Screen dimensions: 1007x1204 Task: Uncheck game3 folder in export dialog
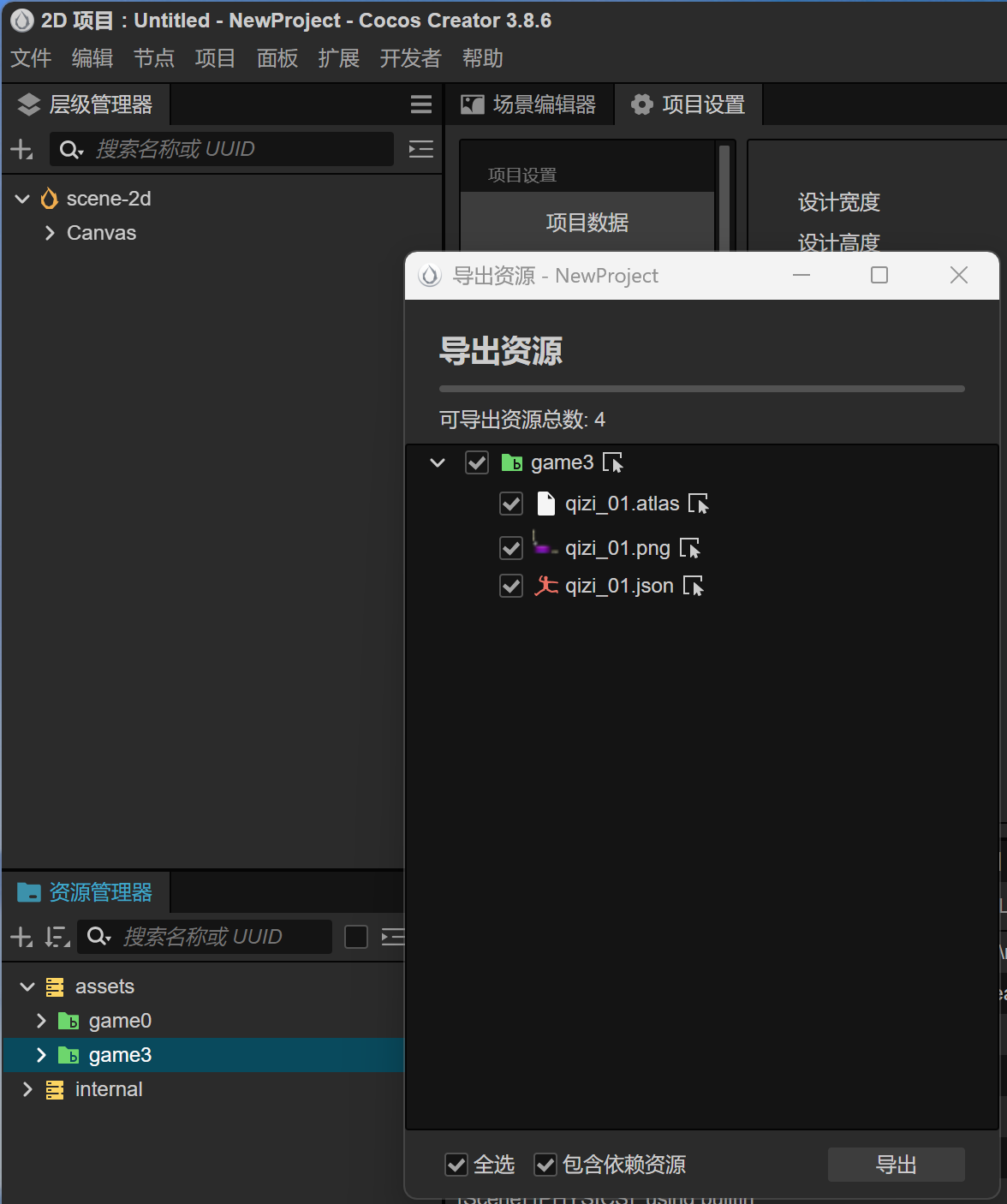[x=477, y=462]
